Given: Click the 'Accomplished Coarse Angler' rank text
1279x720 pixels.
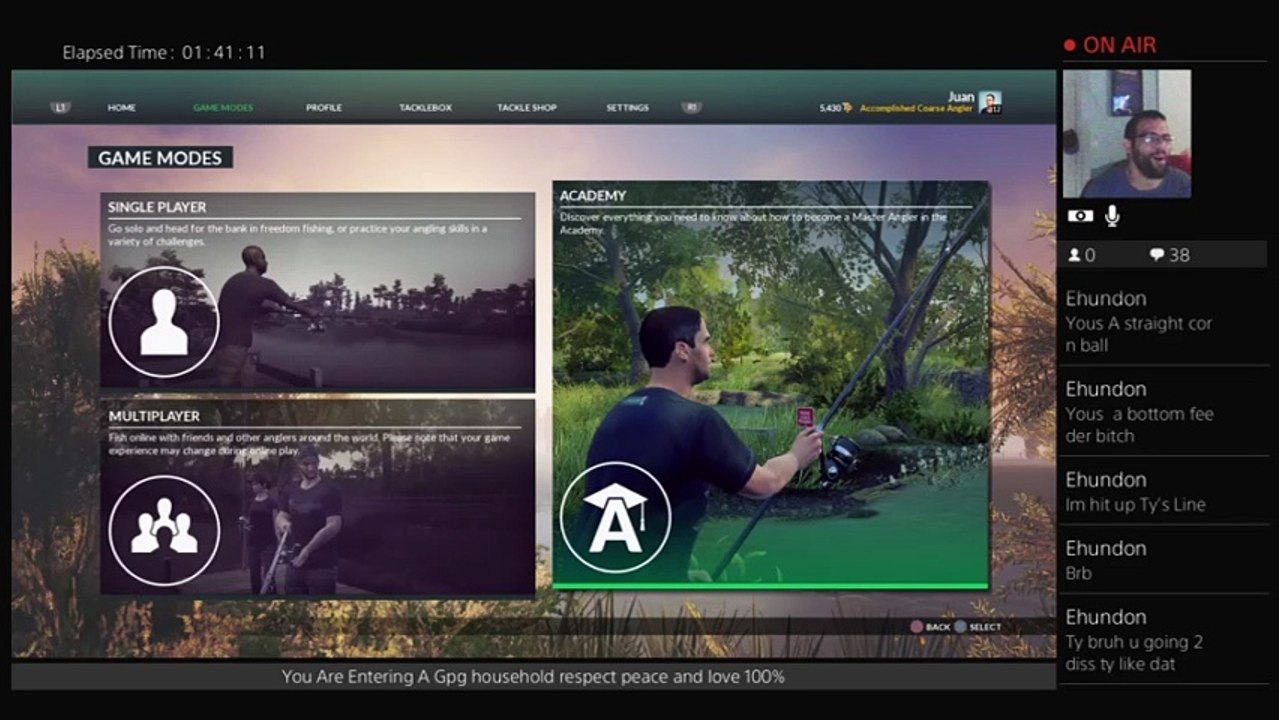Looking at the screenshot, I should pos(916,109).
